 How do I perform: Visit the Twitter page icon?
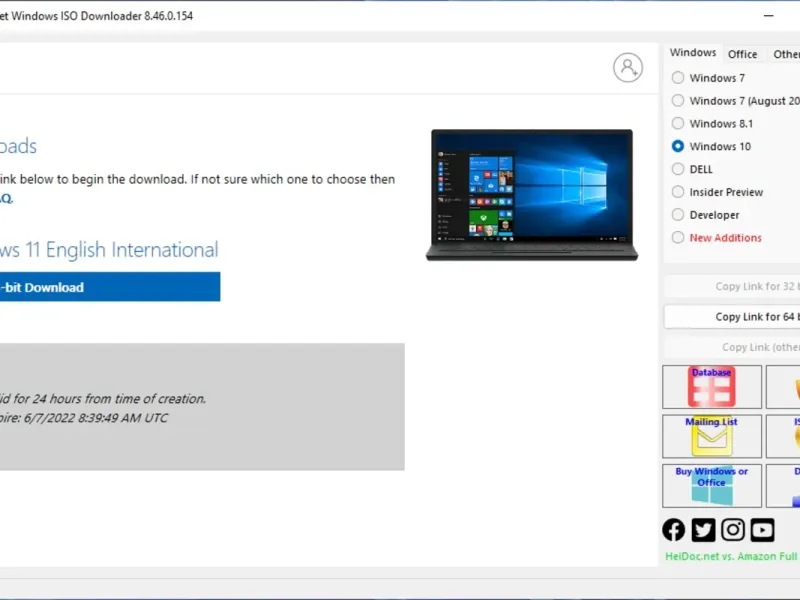[703, 530]
